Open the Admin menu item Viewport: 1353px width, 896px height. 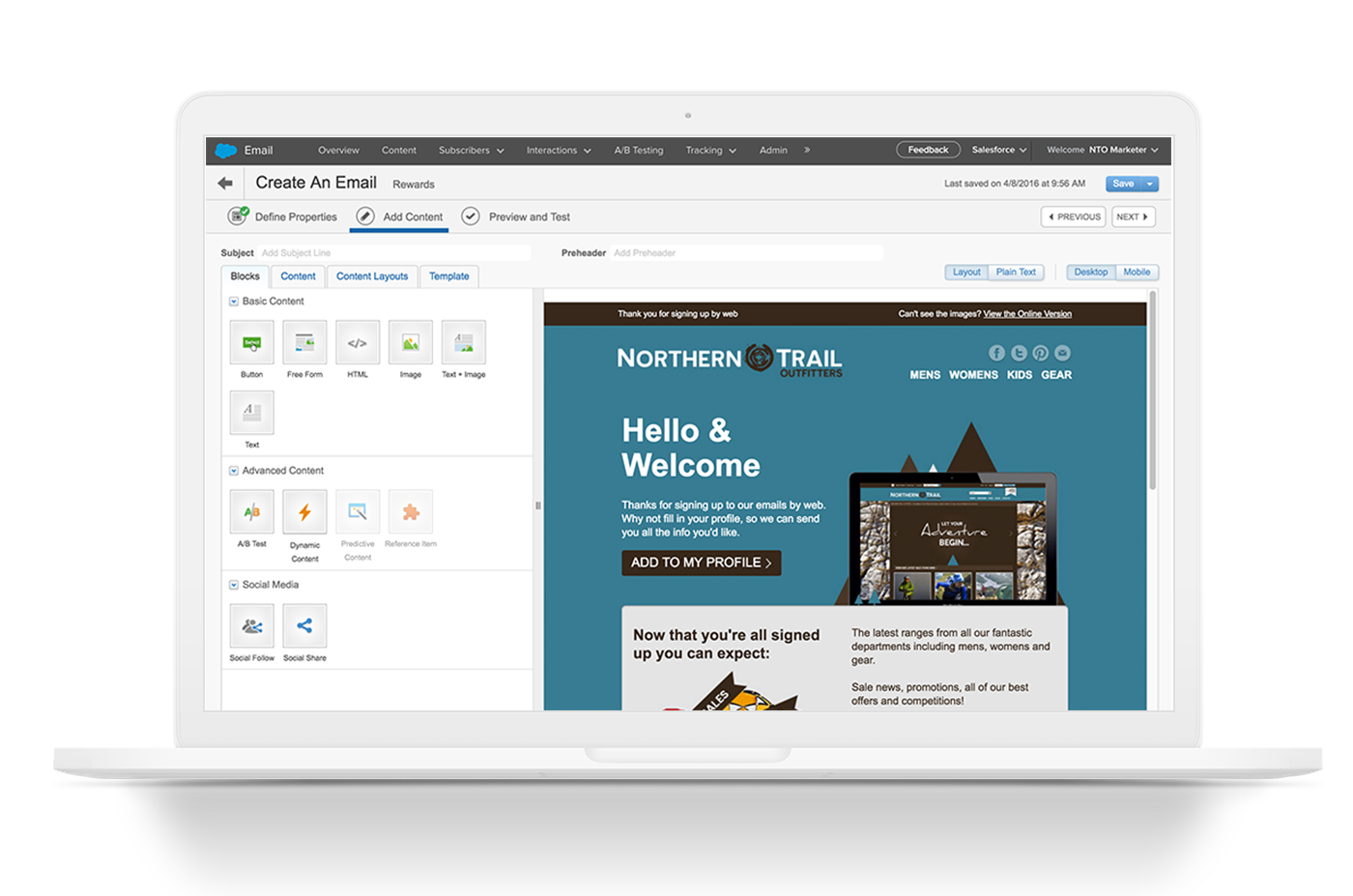coord(773,150)
